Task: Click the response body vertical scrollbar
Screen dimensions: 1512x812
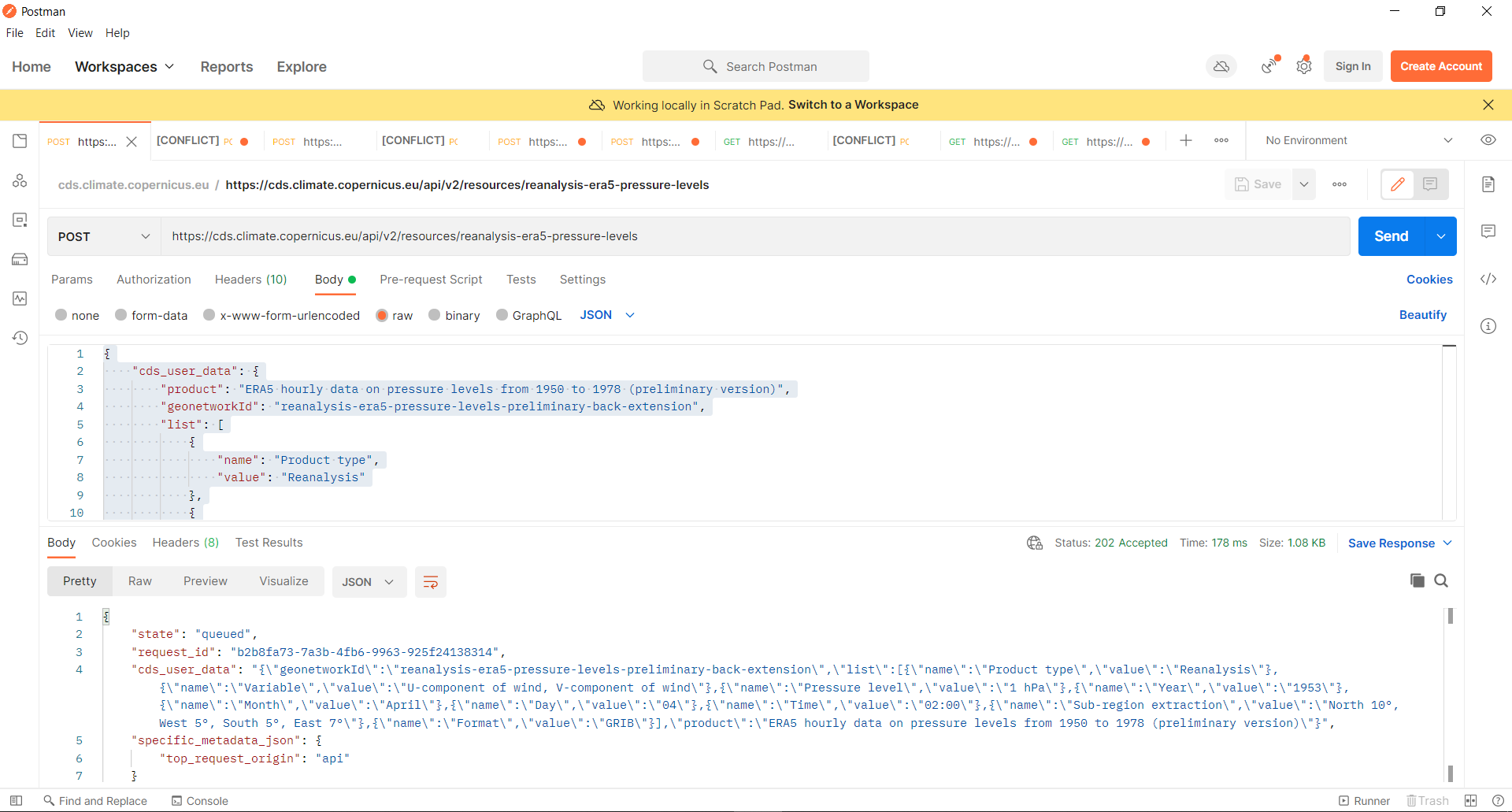Action: (1450, 693)
